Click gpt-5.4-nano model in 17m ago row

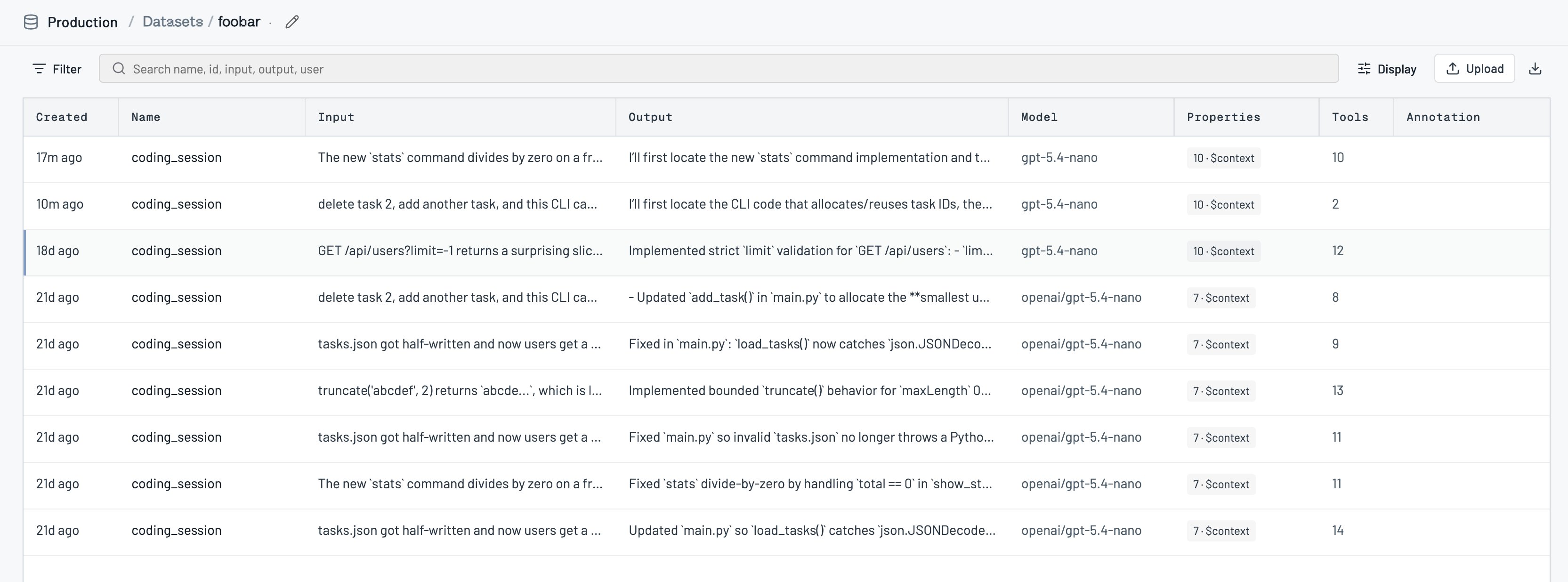point(1059,158)
